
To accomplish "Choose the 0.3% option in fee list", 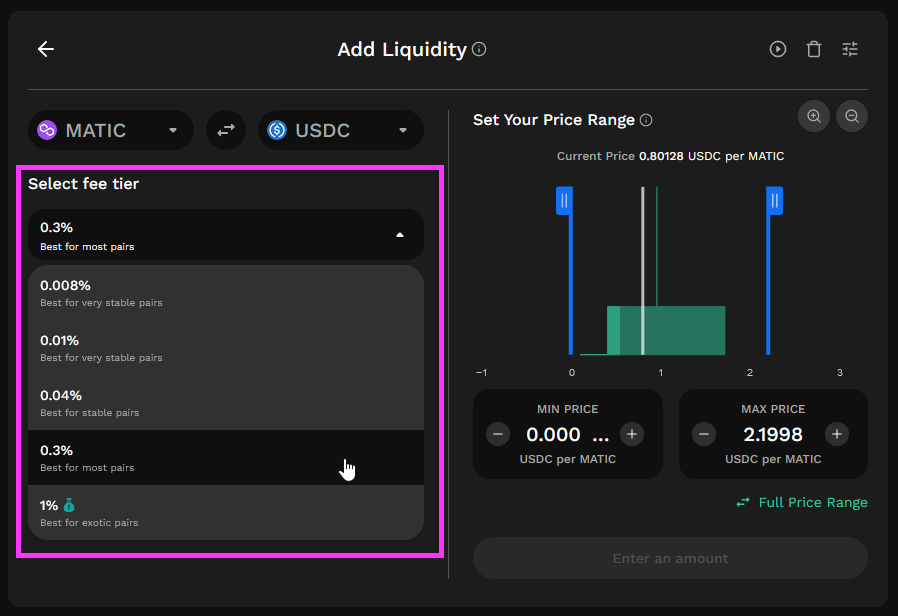I will [x=226, y=457].
